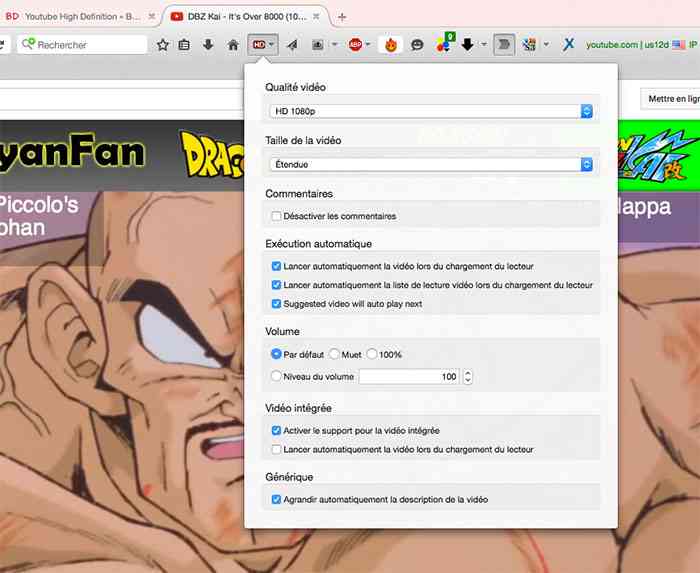700x573 pixels.
Task: Open the bookmarks list icon
Action: [184, 45]
